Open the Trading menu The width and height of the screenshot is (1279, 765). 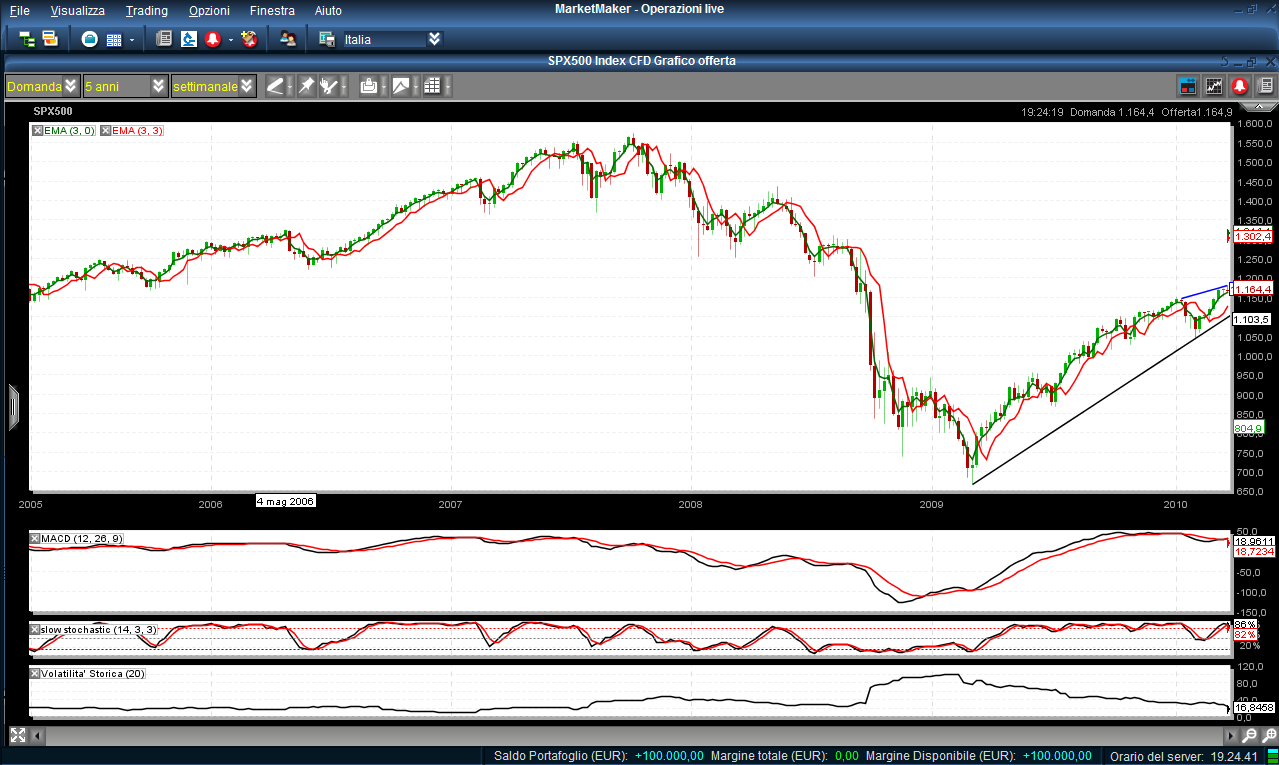point(146,11)
